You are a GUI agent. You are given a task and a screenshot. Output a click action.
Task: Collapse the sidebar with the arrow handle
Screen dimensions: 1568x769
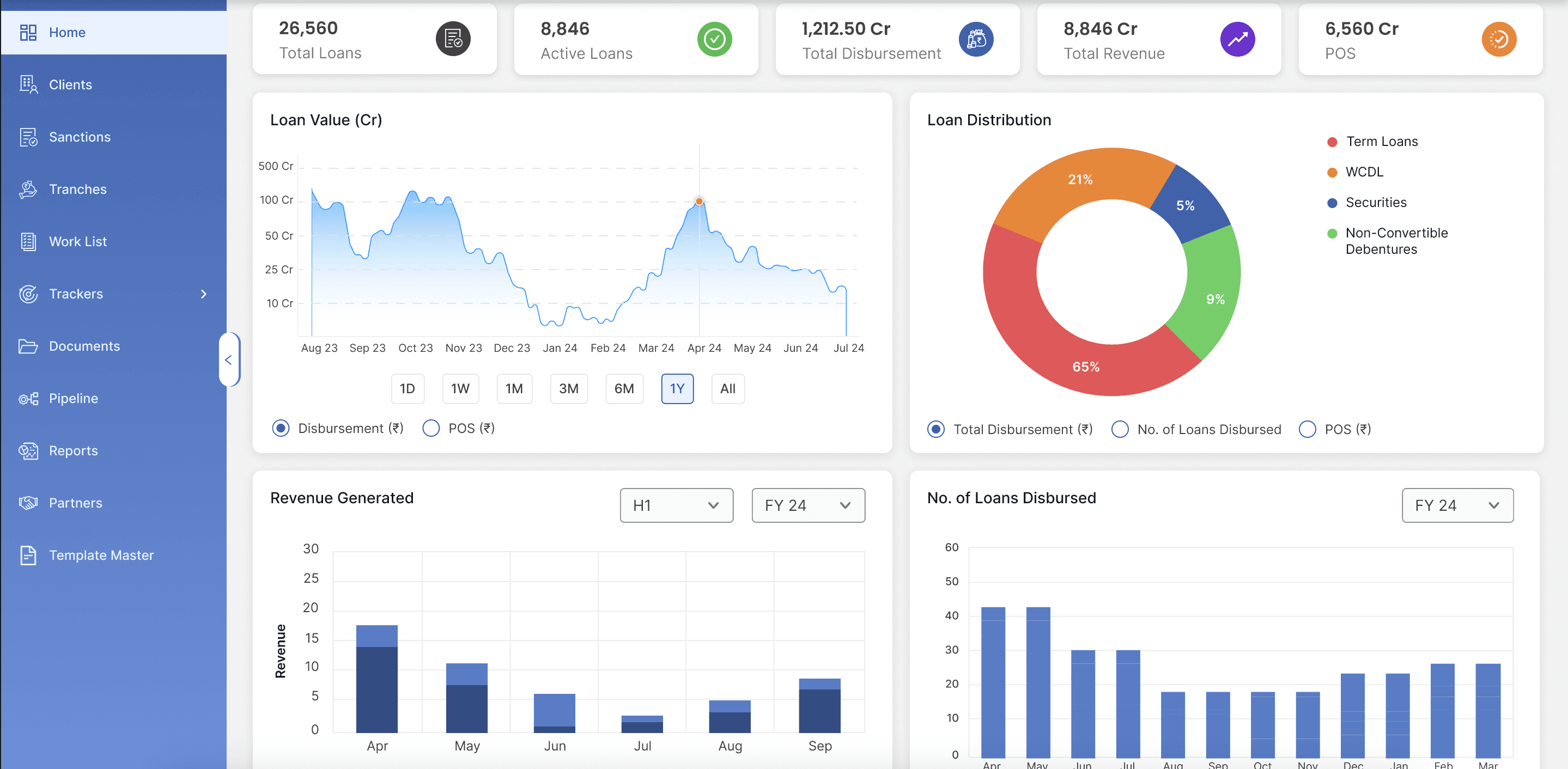[x=228, y=359]
